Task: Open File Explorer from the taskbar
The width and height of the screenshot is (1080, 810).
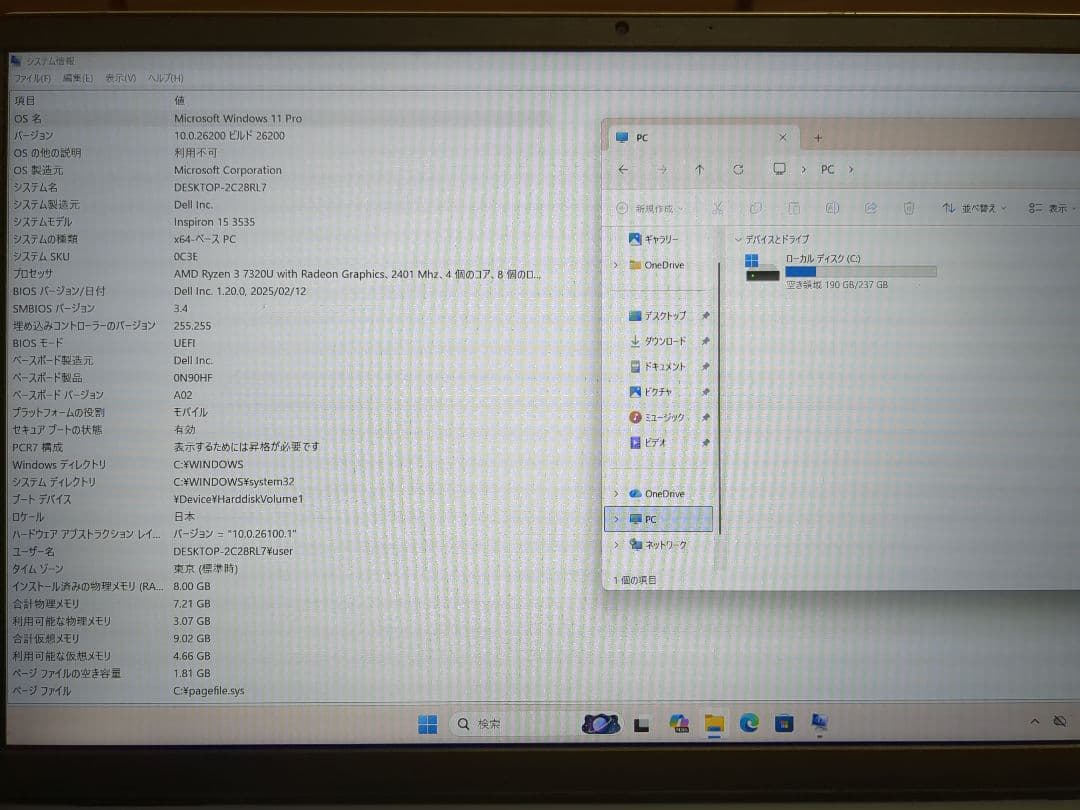Action: 714,724
